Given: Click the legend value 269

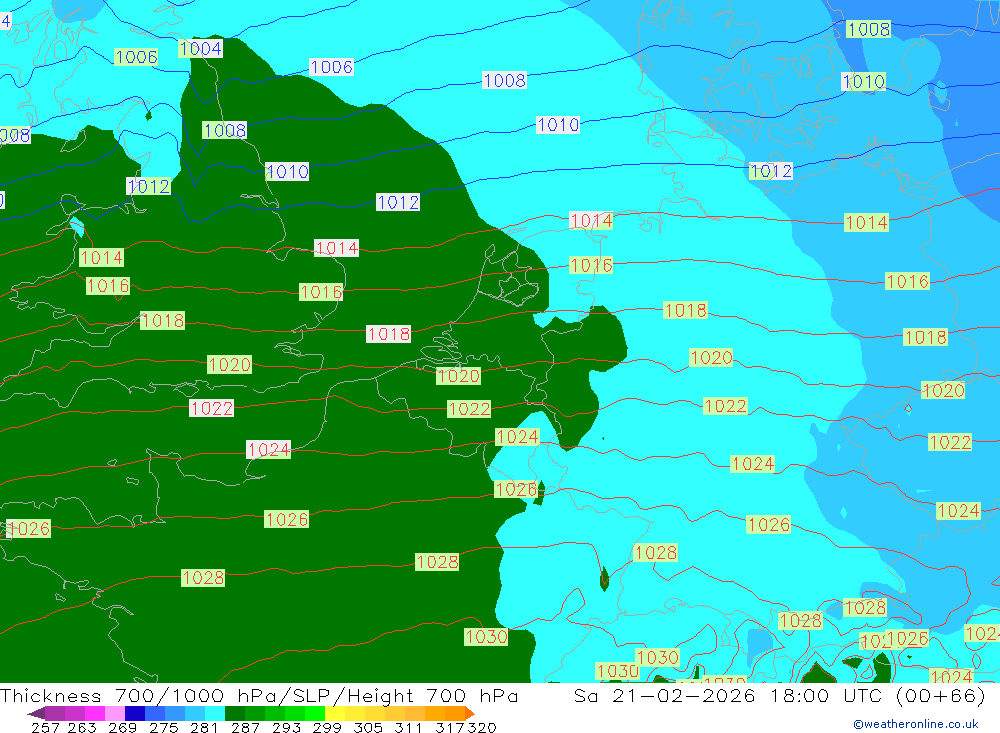Looking at the screenshot, I should (122, 727).
